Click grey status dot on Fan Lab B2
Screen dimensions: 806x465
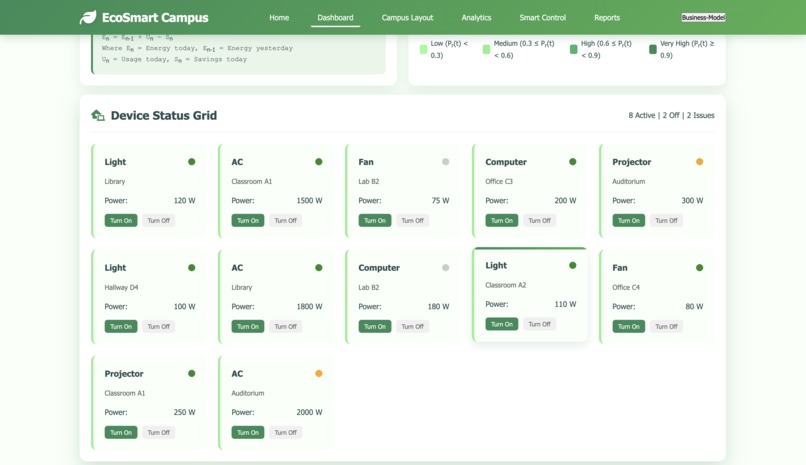(446, 162)
